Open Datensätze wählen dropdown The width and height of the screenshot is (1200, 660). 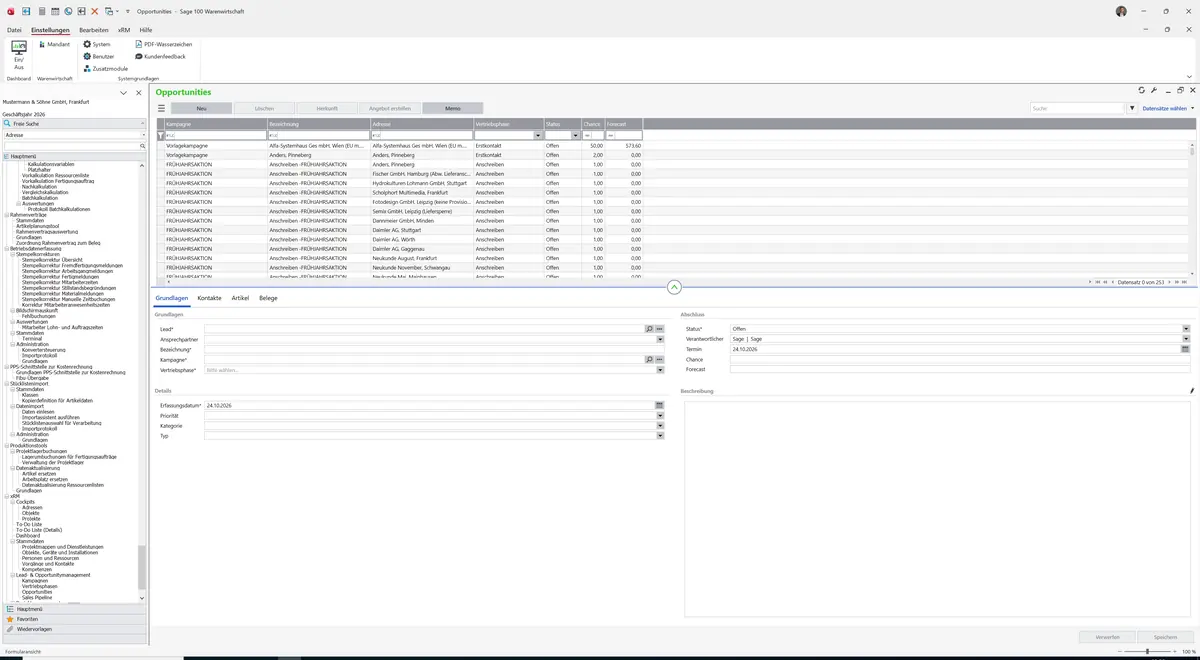point(1168,108)
